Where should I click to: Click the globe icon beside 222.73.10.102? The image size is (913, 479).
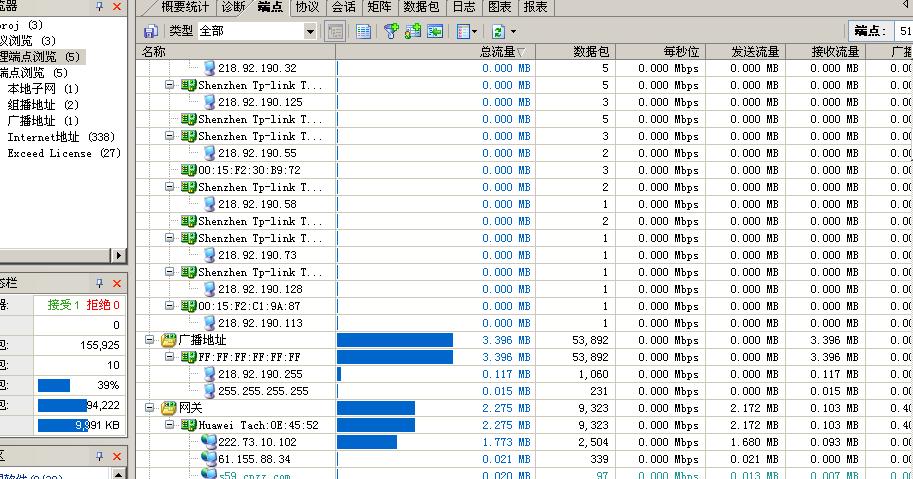pyautogui.click(x=208, y=442)
